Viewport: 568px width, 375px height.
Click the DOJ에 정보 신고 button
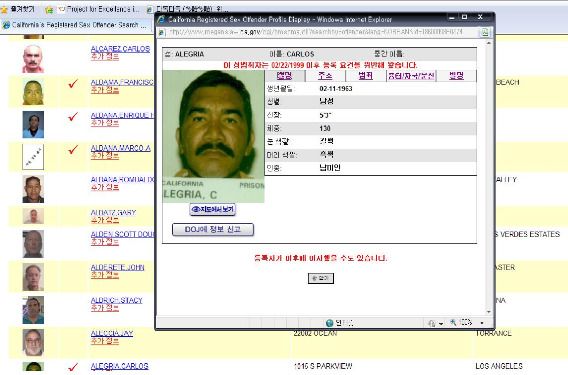pos(213,229)
